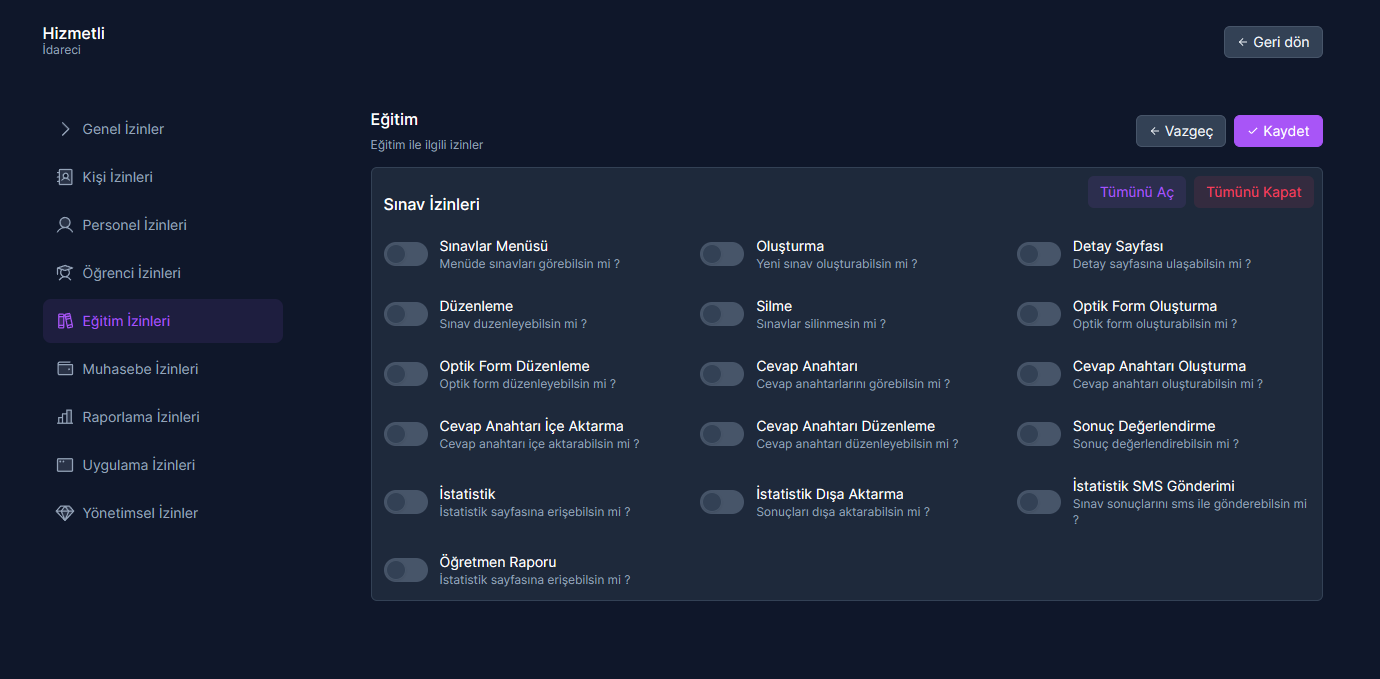Image resolution: width=1380 pixels, height=679 pixels.
Task: Click 'Eğitim ile ilgili izinler' subtitle
Action: coord(427,145)
